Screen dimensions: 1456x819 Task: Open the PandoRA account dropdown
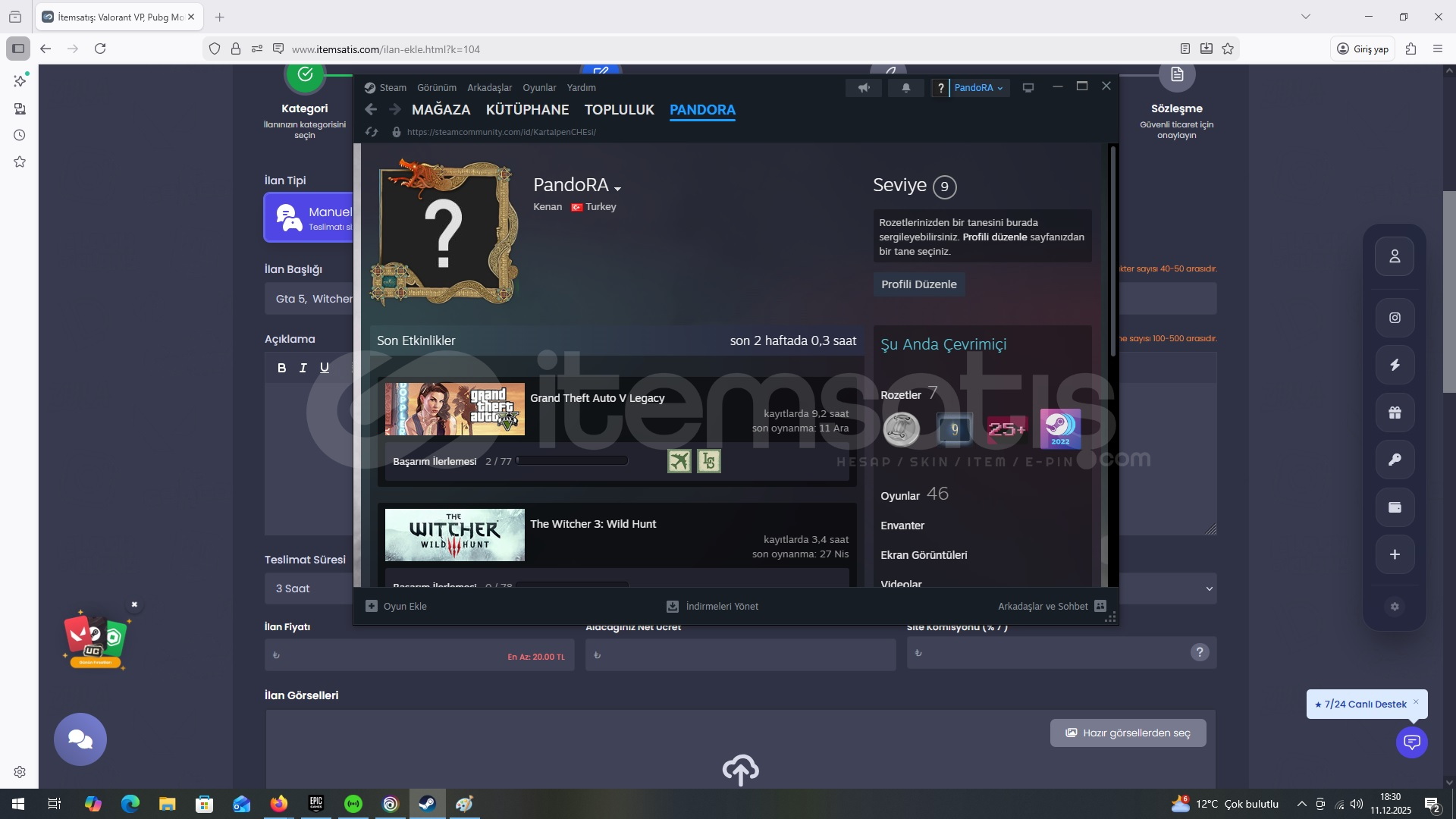click(978, 88)
